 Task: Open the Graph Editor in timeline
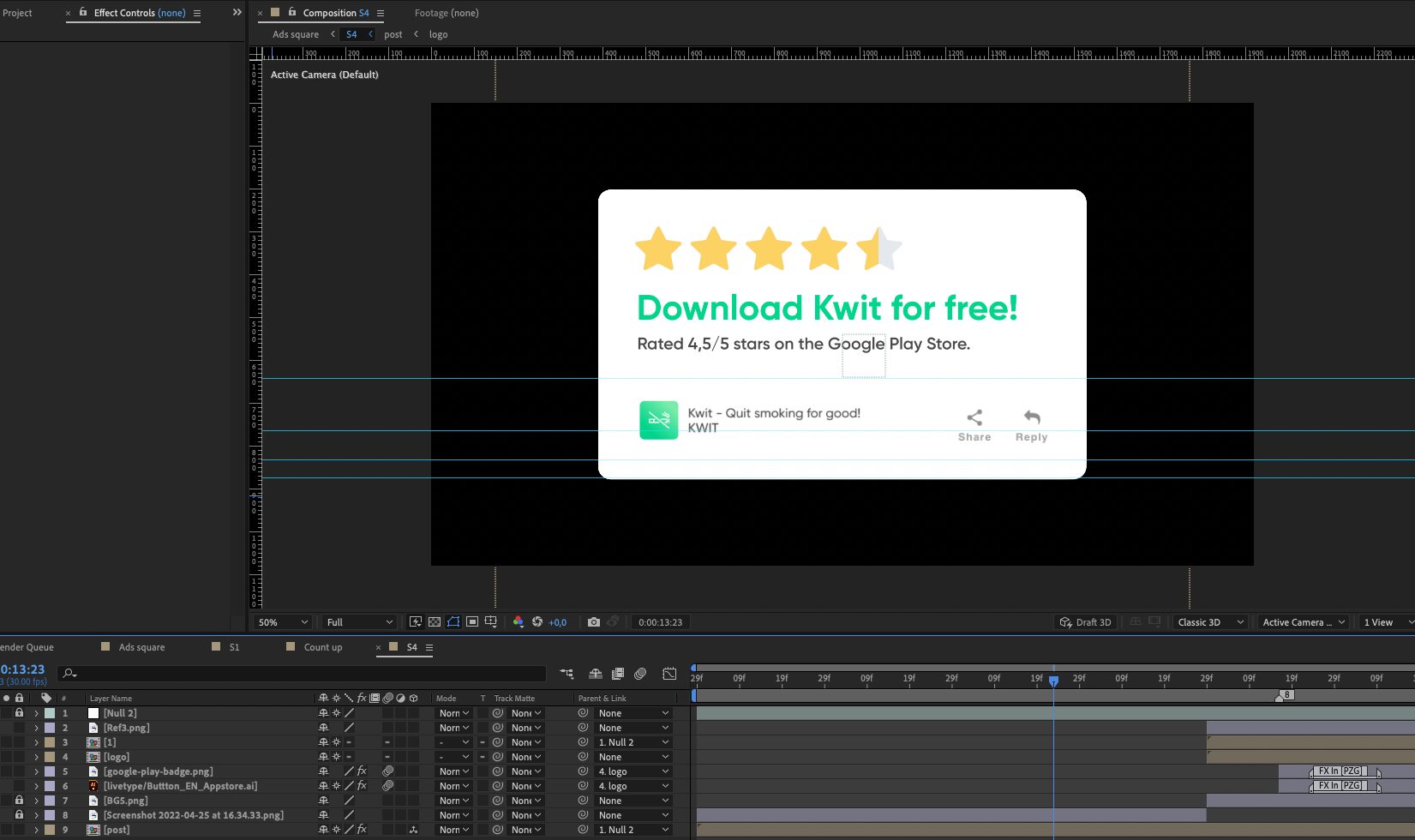(x=669, y=674)
